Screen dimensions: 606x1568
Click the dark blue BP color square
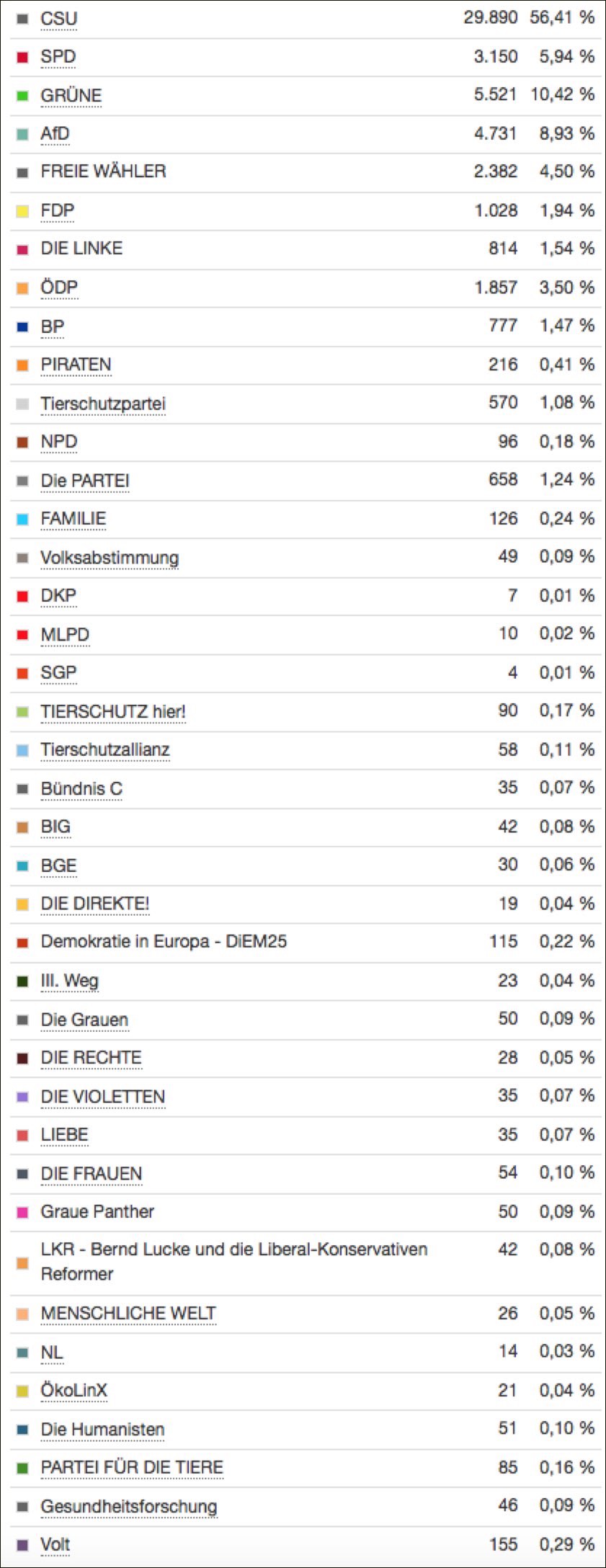click(x=22, y=327)
